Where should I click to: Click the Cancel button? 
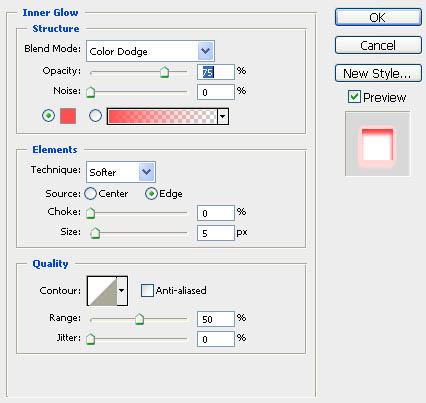click(378, 45)
